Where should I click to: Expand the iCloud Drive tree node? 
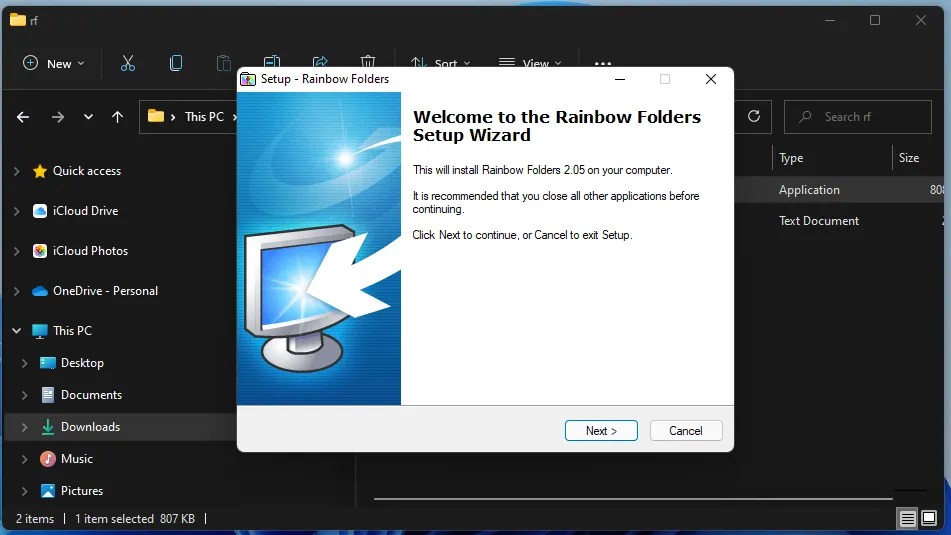[x=17, y=211]
